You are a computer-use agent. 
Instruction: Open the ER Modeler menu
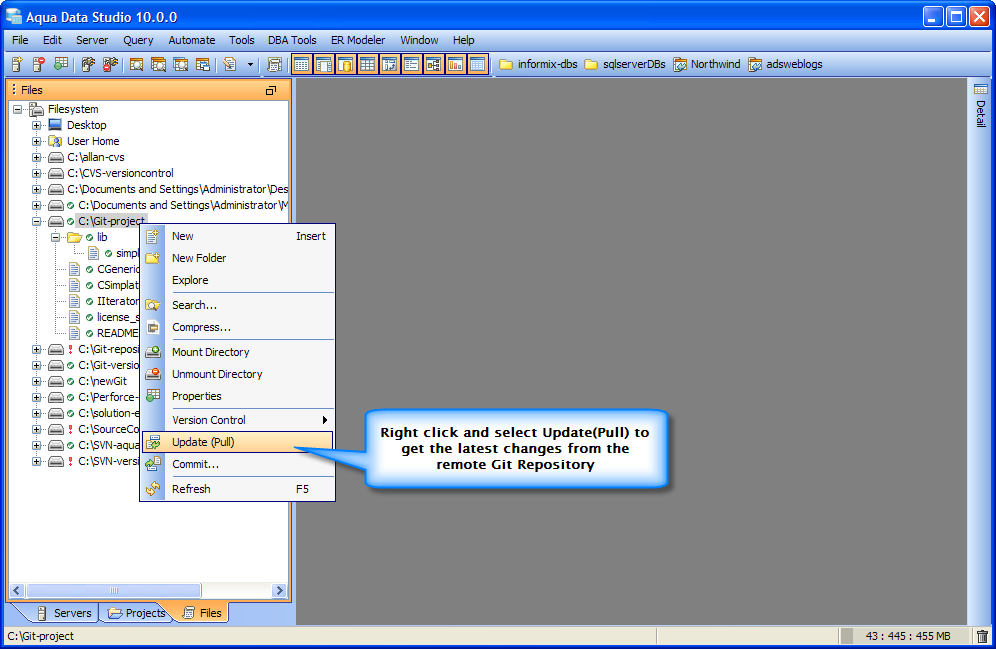(x=358, y=40)
